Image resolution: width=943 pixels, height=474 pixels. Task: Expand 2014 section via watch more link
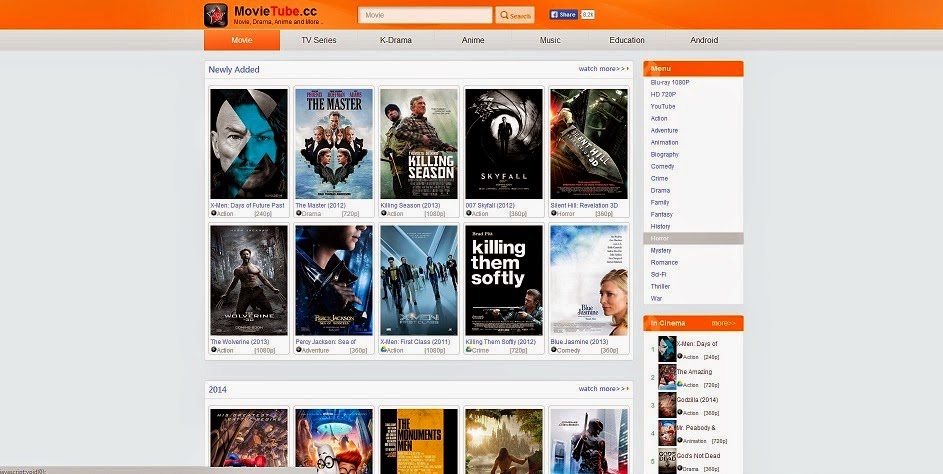tap(603, 389)
